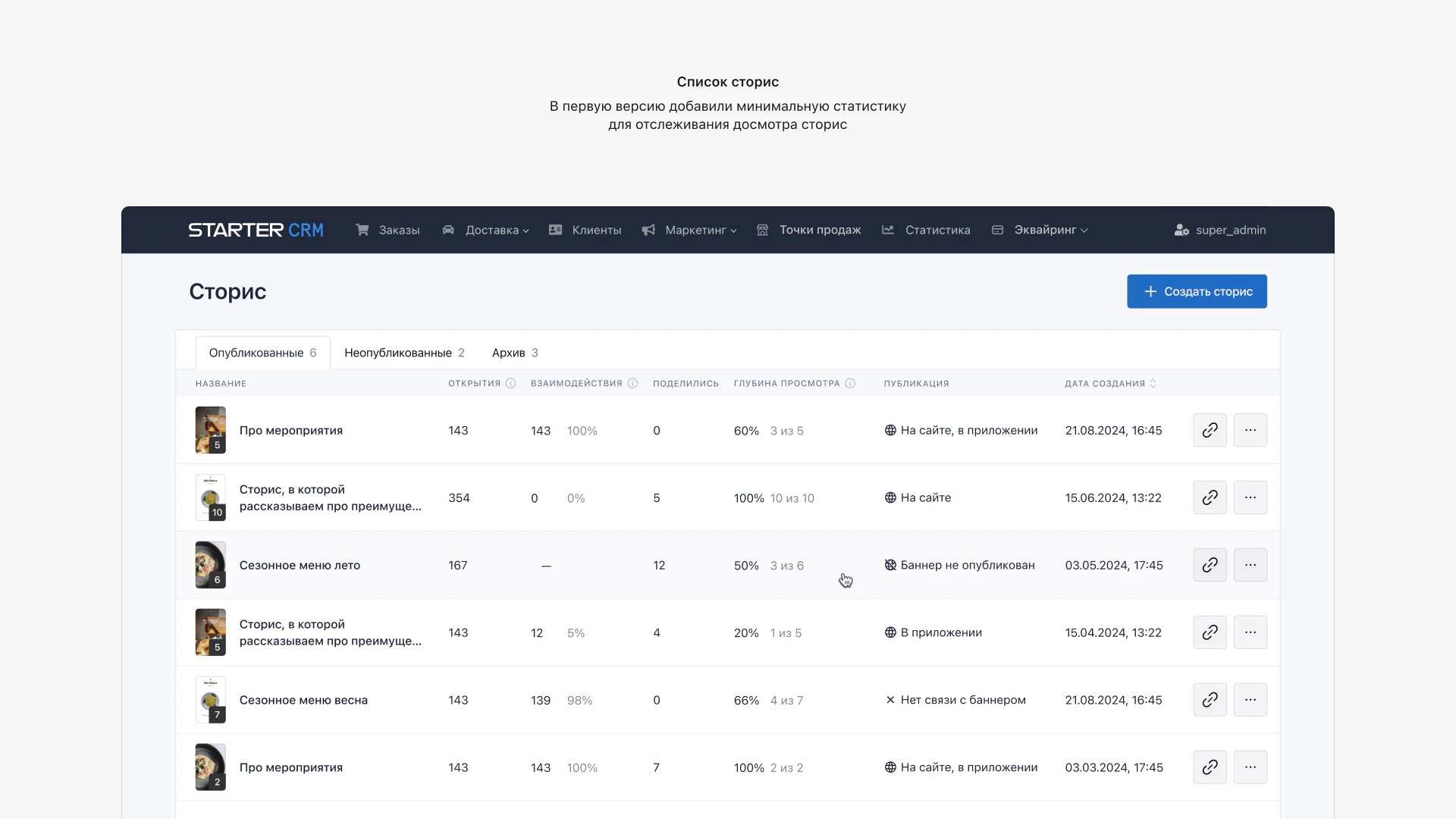Switch to the Архив tab

[515, 353]
